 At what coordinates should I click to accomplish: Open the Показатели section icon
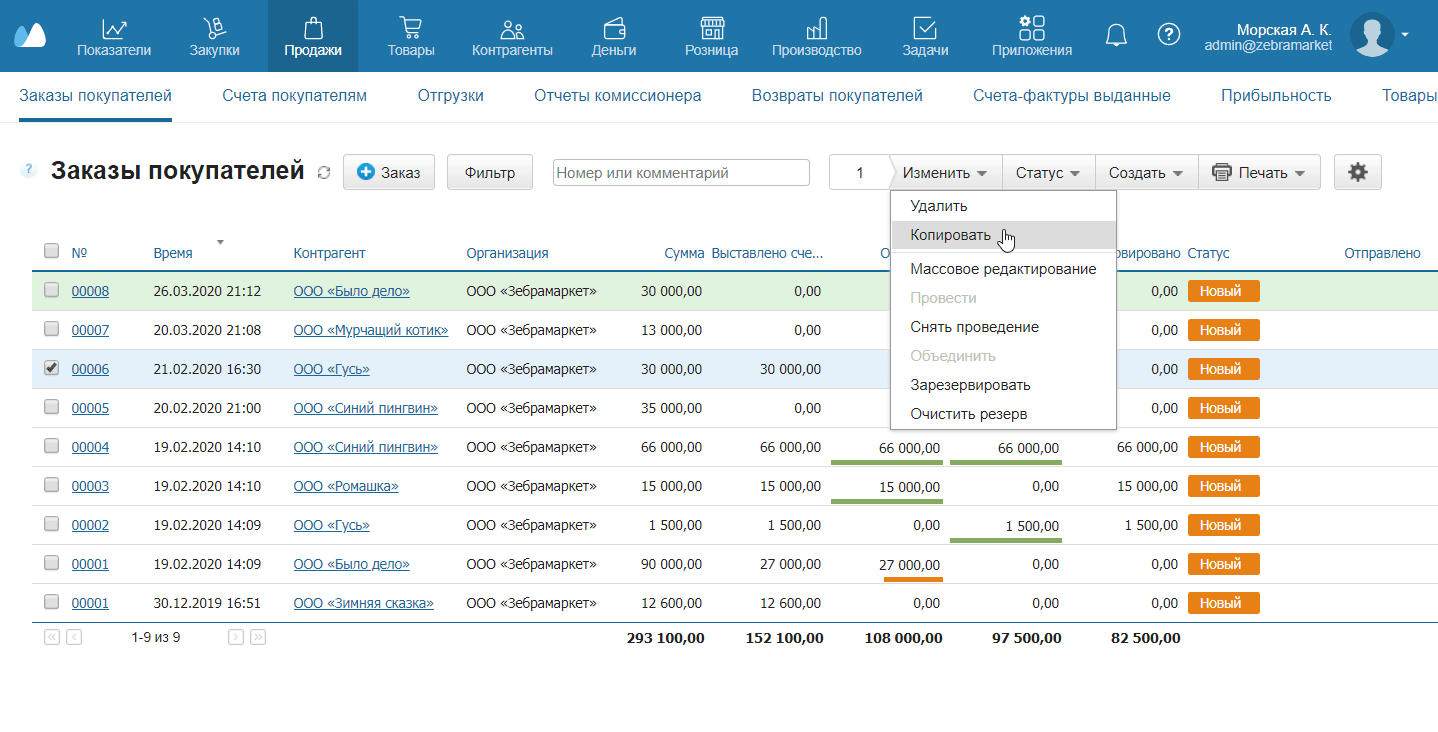[114, 28]
